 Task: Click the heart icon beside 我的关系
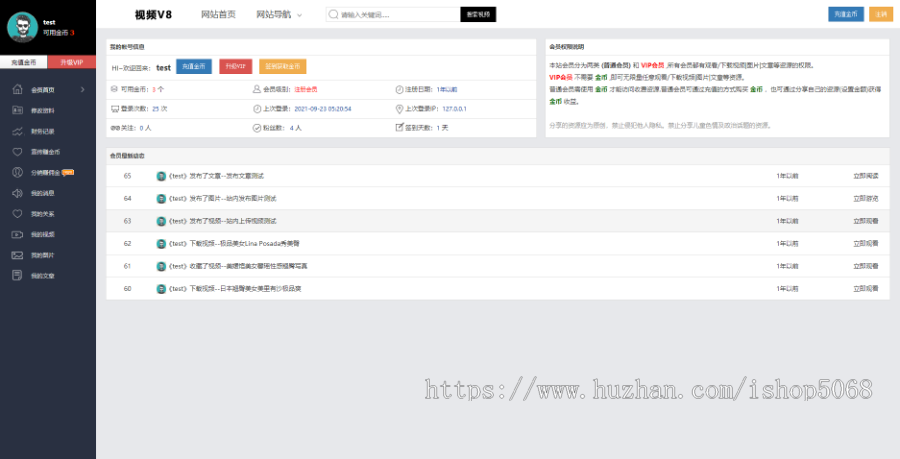pyautogui.click(x=17, y=213)
